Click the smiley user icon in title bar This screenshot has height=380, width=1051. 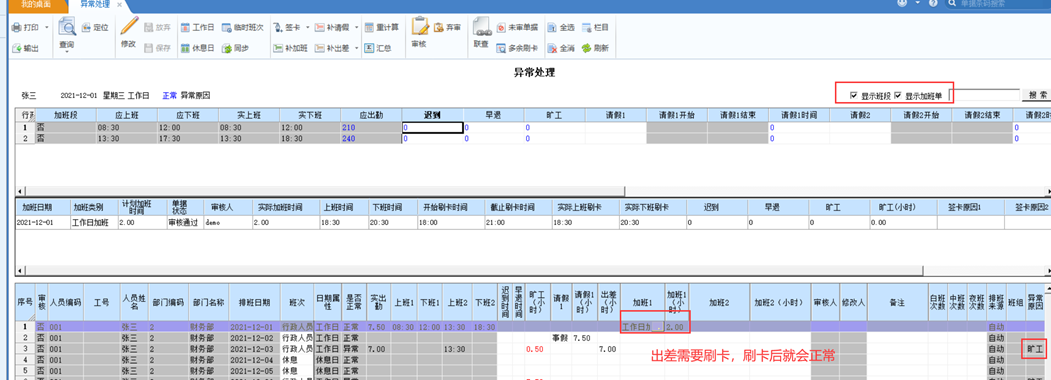[x=902, y=3]
